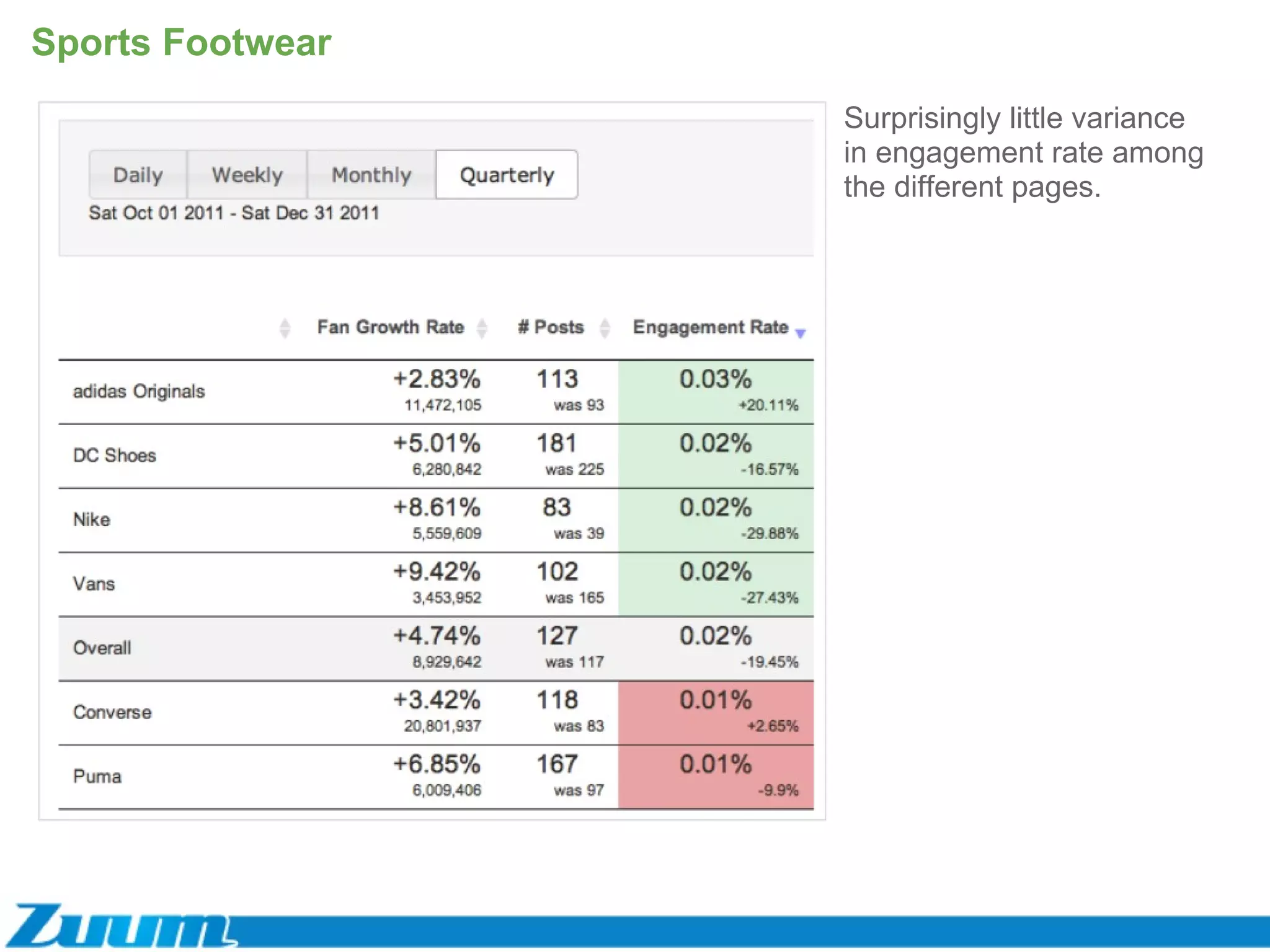Sort by Fan Growth Rate arrows
Viewport: 1270px width, 952px height.
482,328
